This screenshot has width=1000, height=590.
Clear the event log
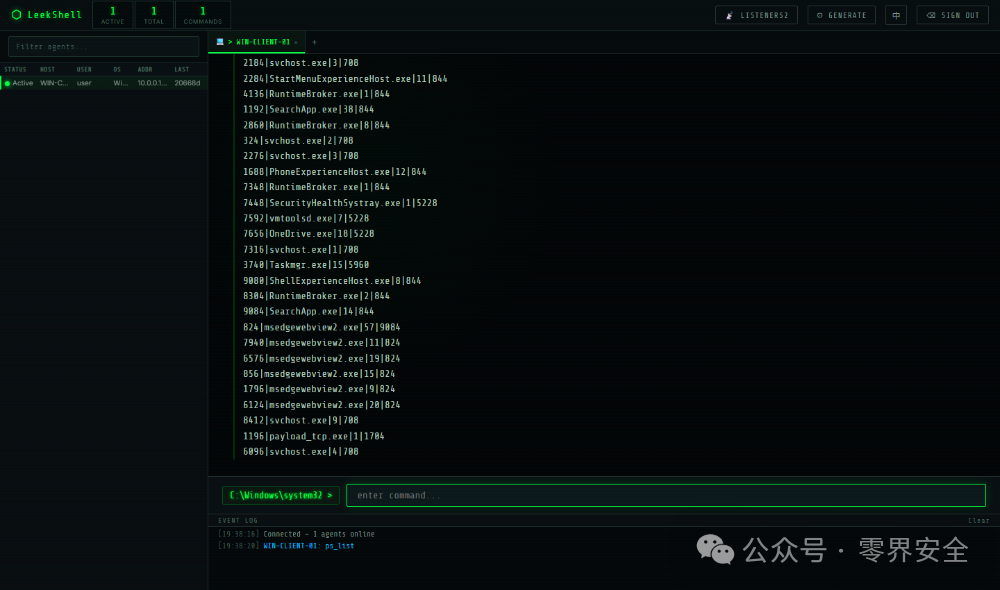point(978,520)
